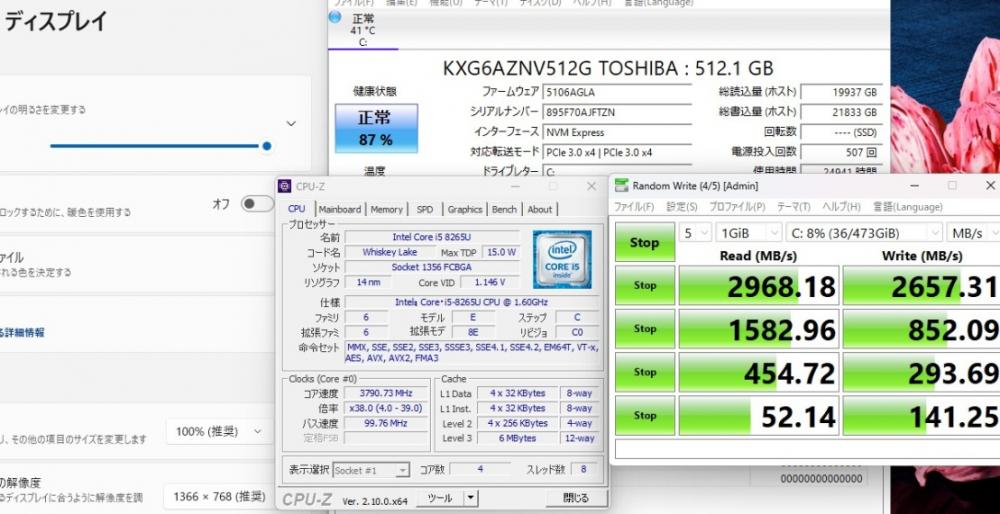Click the core speed 3790.73 MHz value

pyautogui.click(x=386, y=393)
